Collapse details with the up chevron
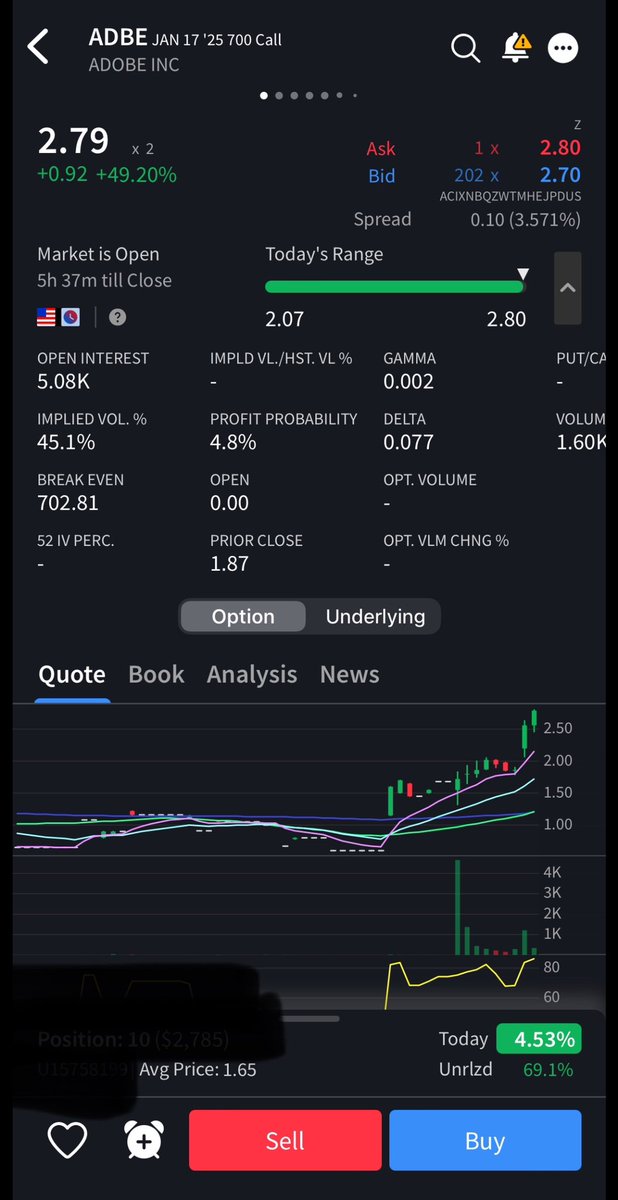The image size is (618, 1200). (x=567, y=288)
